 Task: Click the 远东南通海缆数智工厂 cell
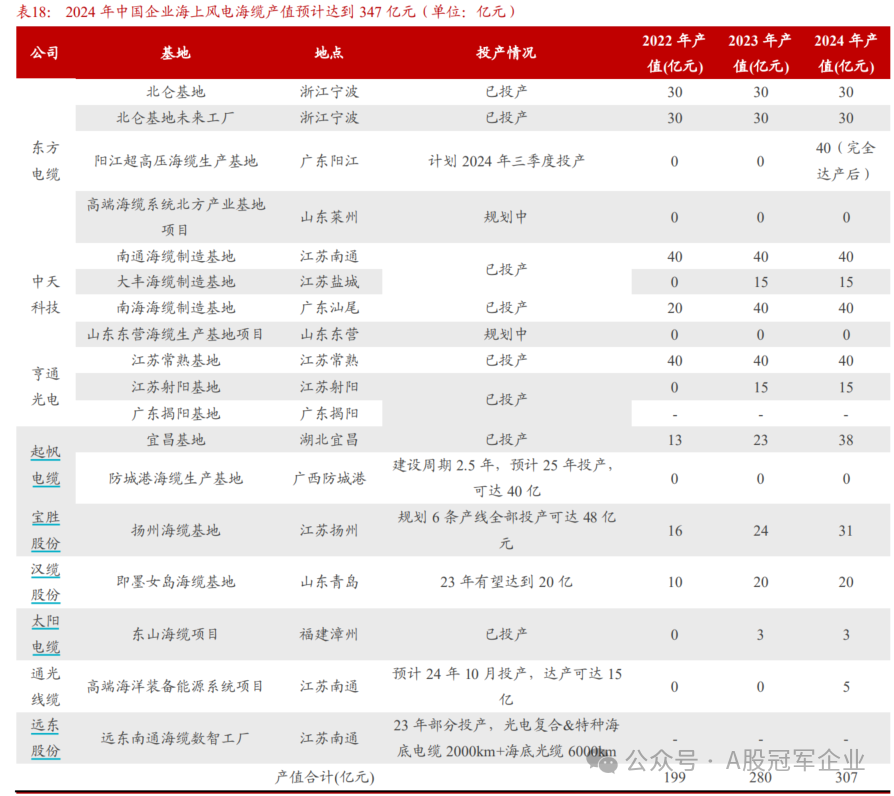(x=176, y=738)
